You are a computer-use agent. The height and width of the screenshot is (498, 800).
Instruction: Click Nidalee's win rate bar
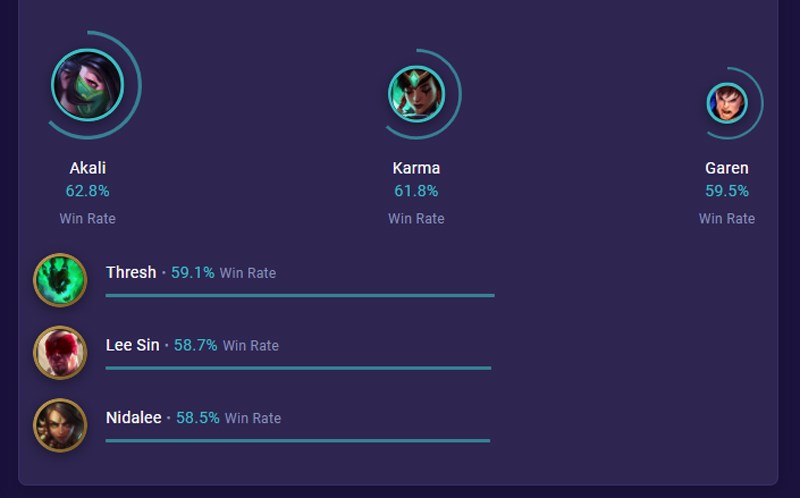[x=298, y=440]
